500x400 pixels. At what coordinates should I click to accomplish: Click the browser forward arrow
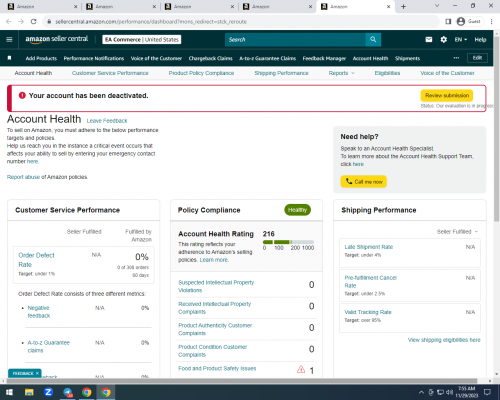pos(21,21)
